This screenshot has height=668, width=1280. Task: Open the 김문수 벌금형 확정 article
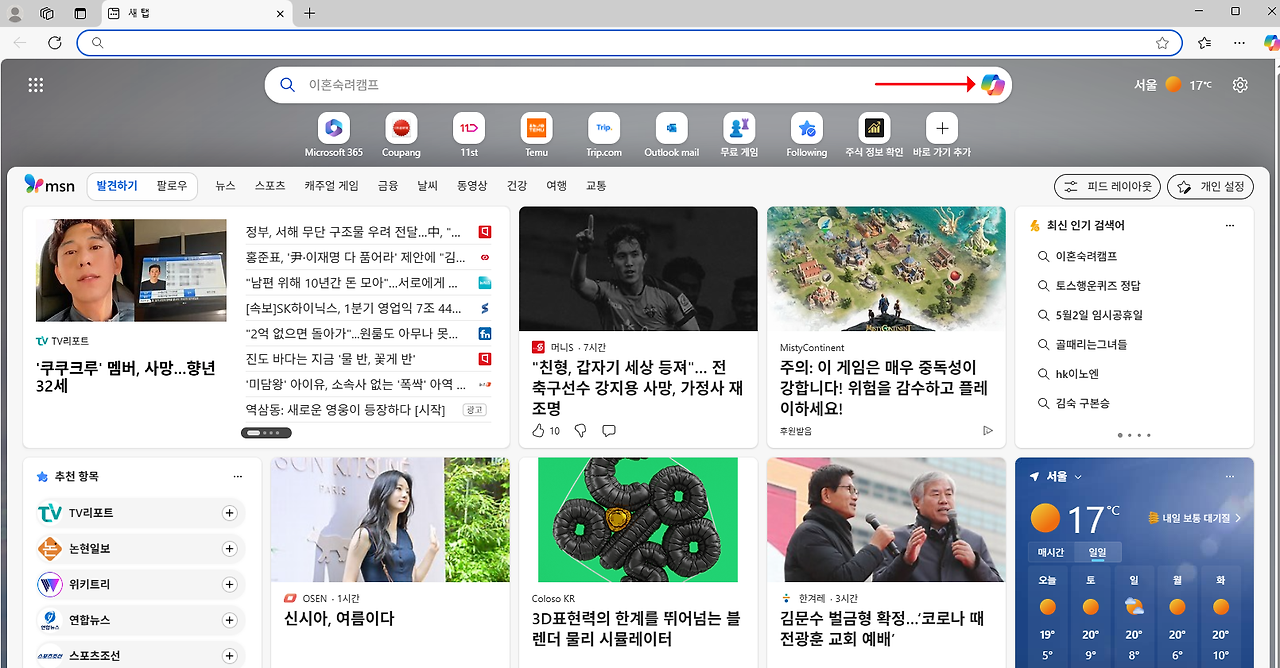883,629
